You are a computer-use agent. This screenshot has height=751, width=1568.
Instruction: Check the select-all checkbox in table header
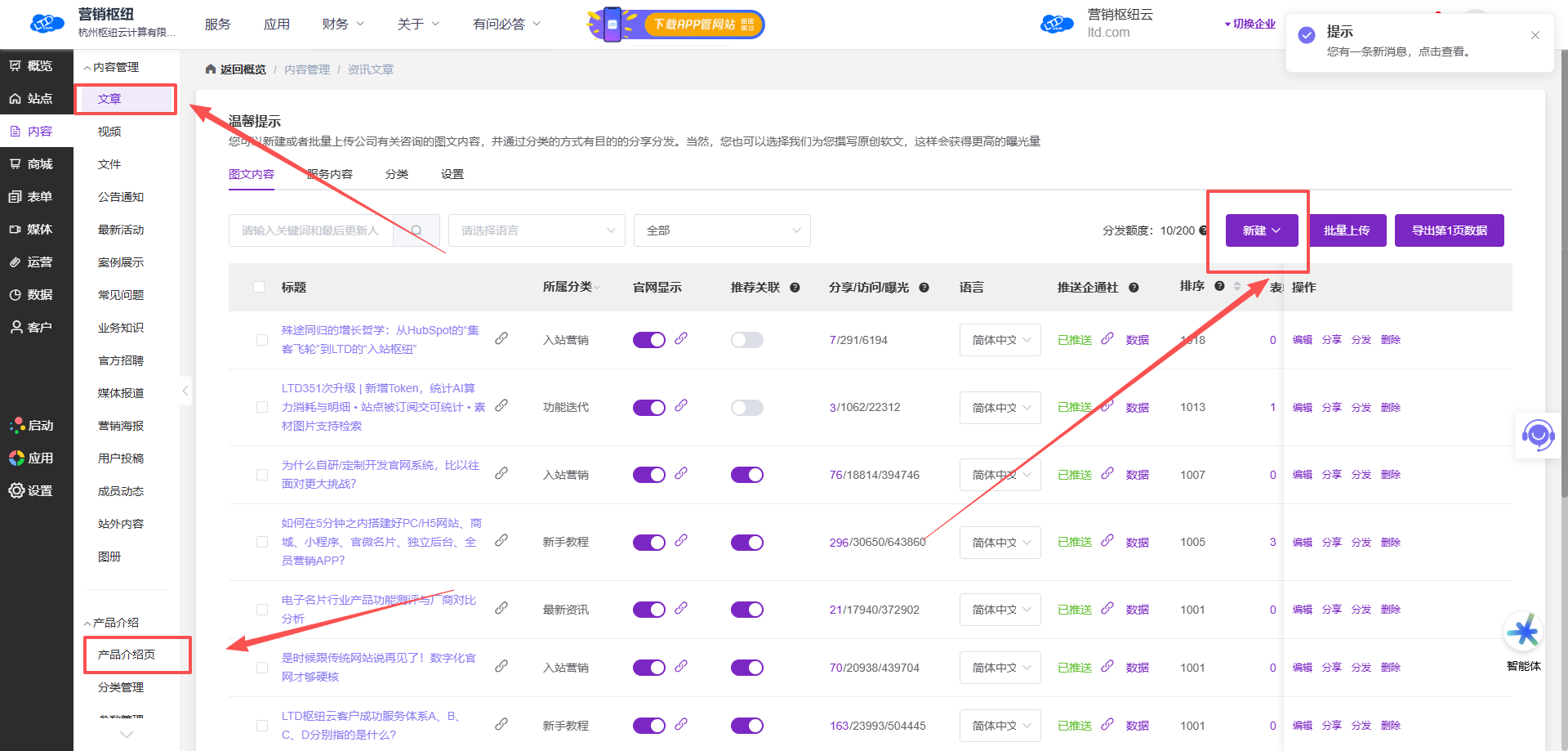259,287
